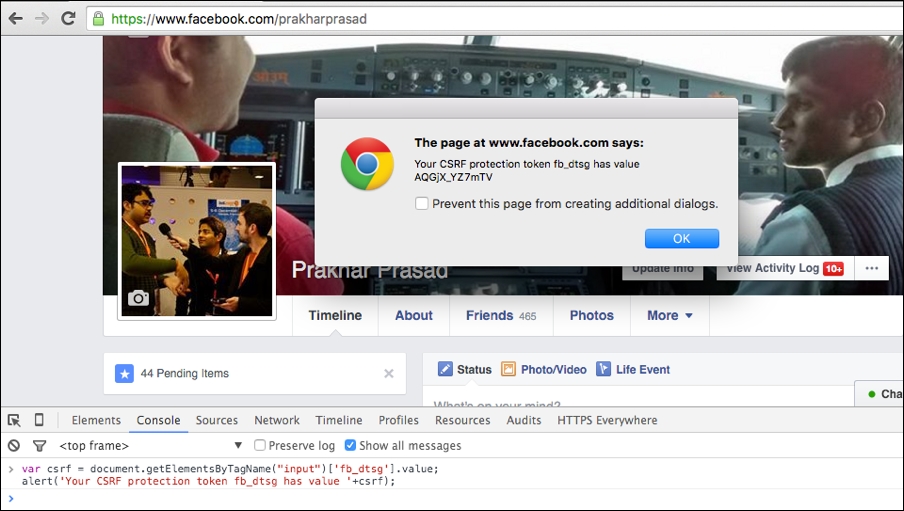
Task: Open the Timeline profile tab
Action: coord(335,315)
